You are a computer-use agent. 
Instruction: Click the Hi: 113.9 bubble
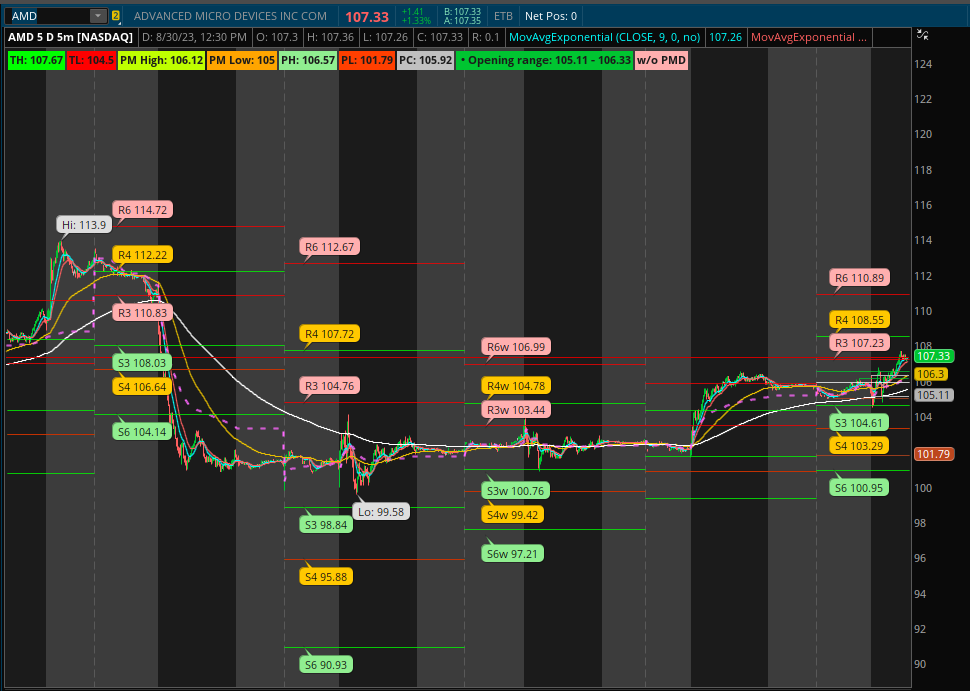(84, 225)
